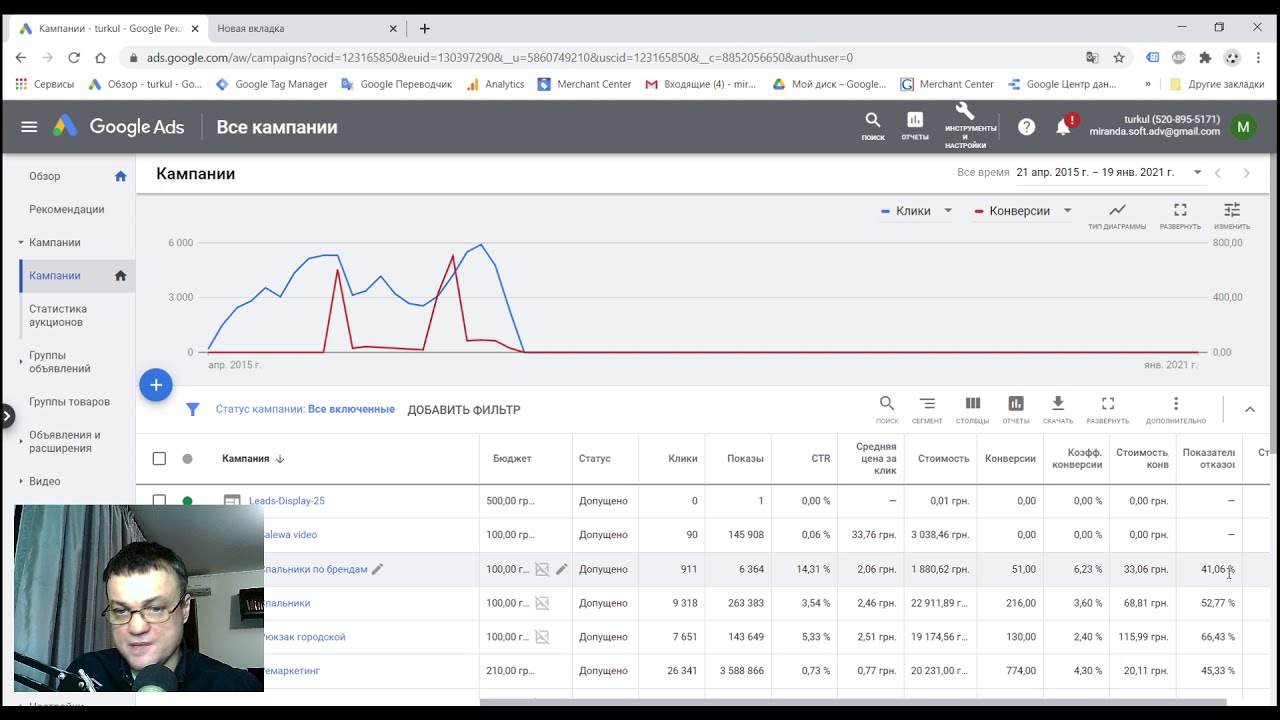1280x720 pixels.
Task: Download the campaigns table
Action: [x=1058, y=409]
